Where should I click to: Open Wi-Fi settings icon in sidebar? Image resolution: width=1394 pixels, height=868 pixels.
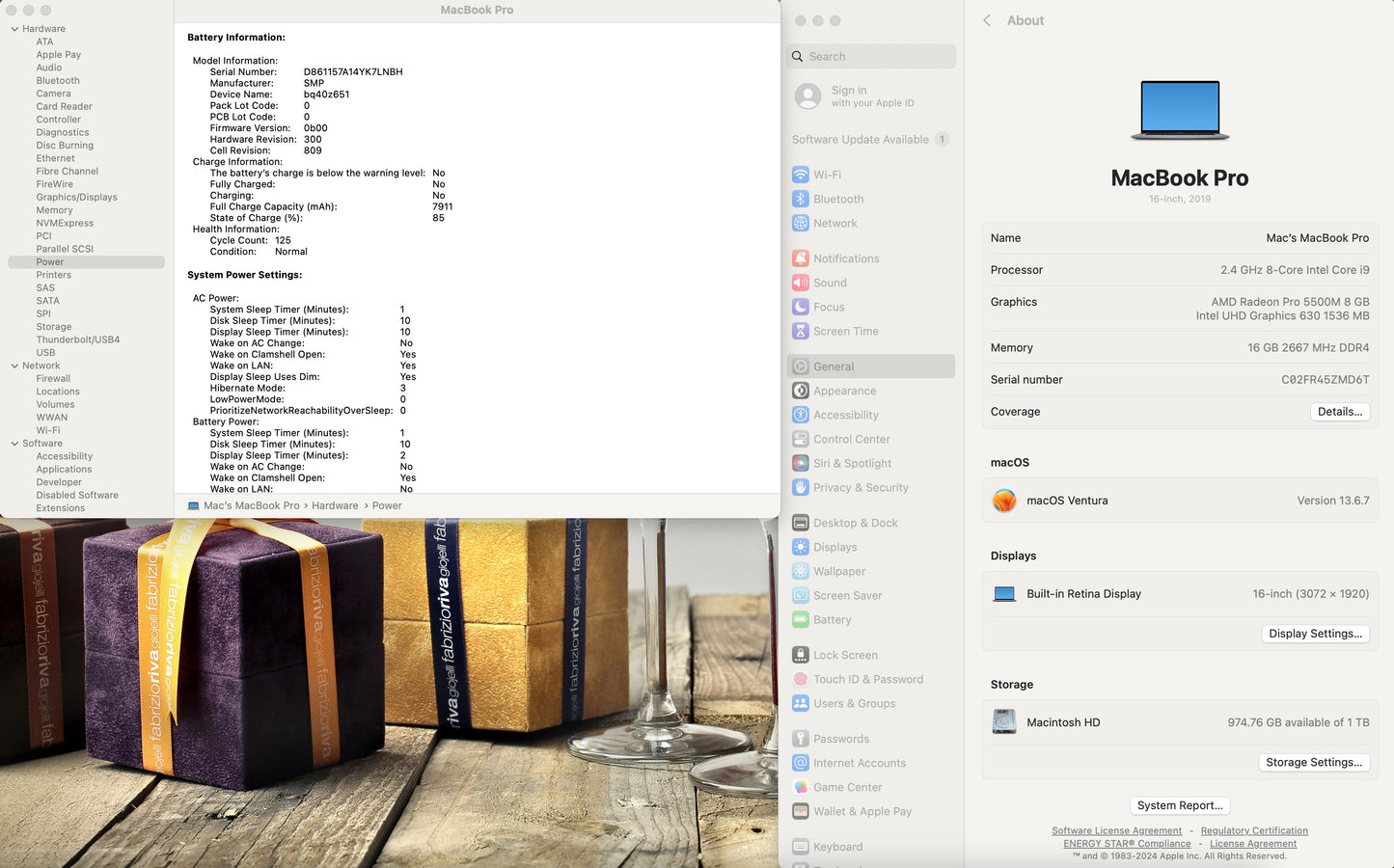pos(800,175)
